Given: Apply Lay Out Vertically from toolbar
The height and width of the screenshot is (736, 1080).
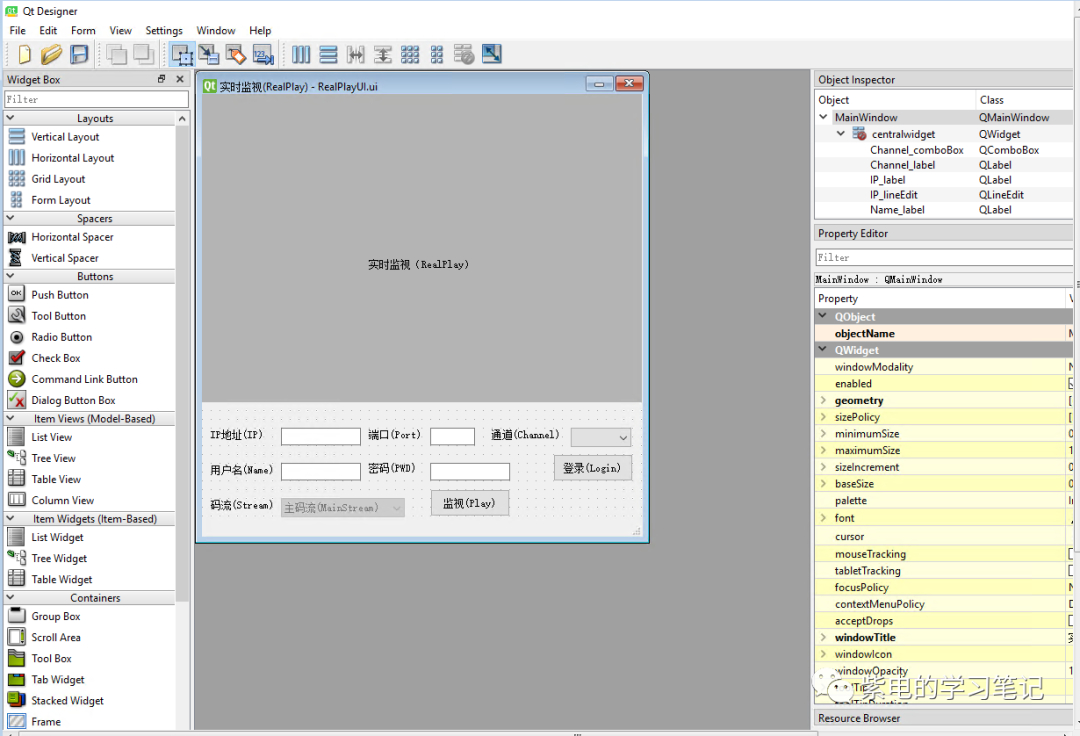Looking at the screenshot, I should (x=329, y=54).
